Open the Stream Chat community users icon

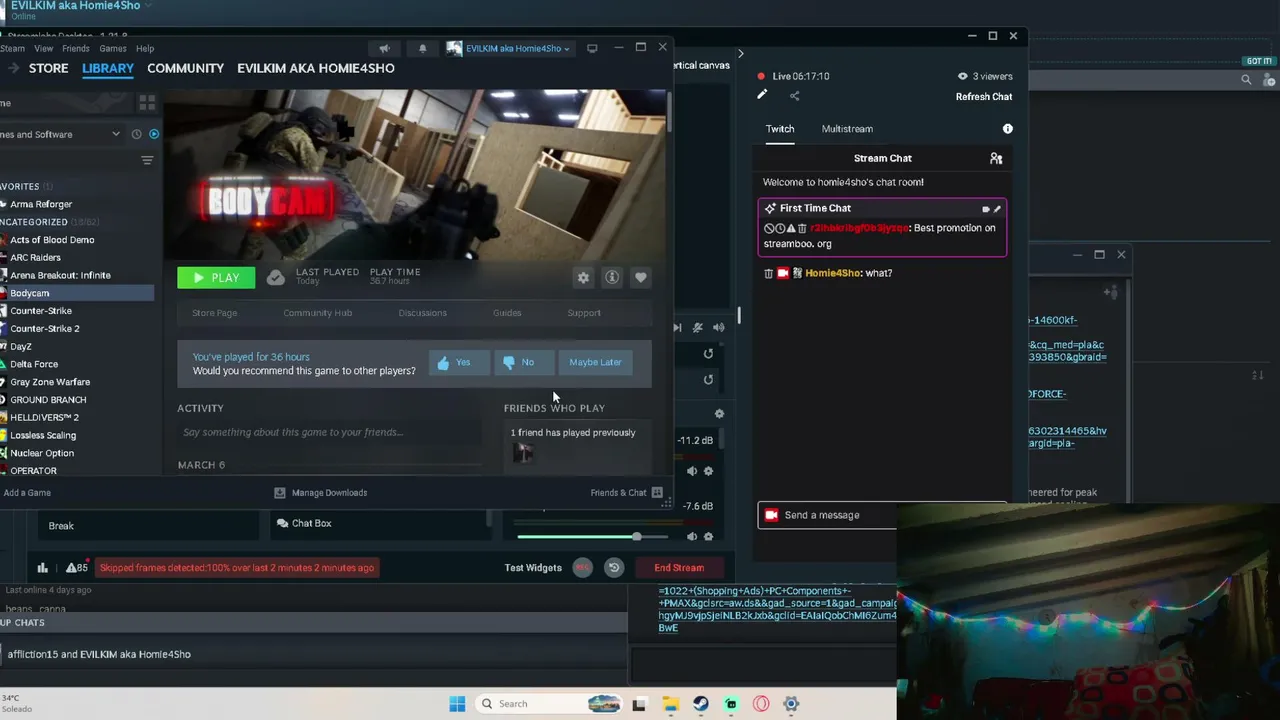[996, 158]
